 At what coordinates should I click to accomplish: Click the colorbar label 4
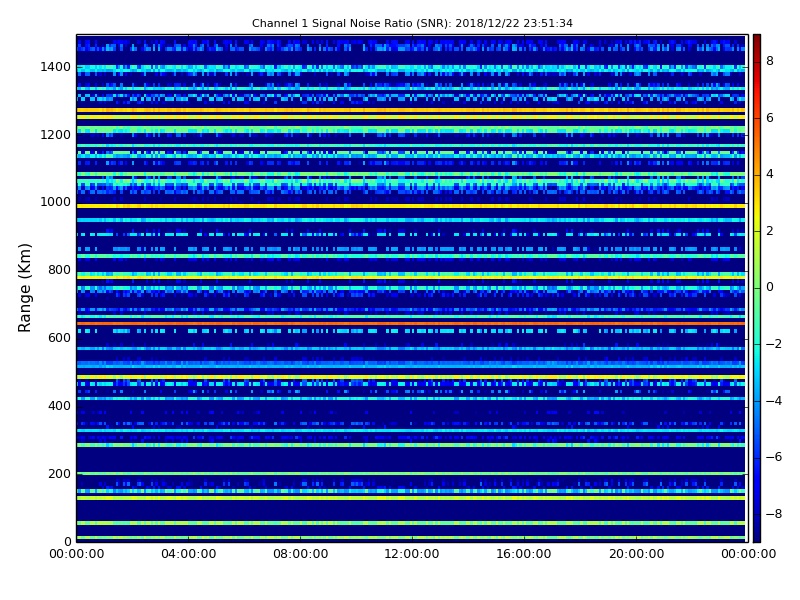pos(770,174)
